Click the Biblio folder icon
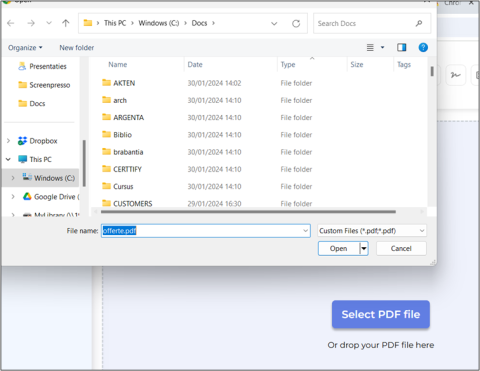480x371 pixels. coord(106,134)
